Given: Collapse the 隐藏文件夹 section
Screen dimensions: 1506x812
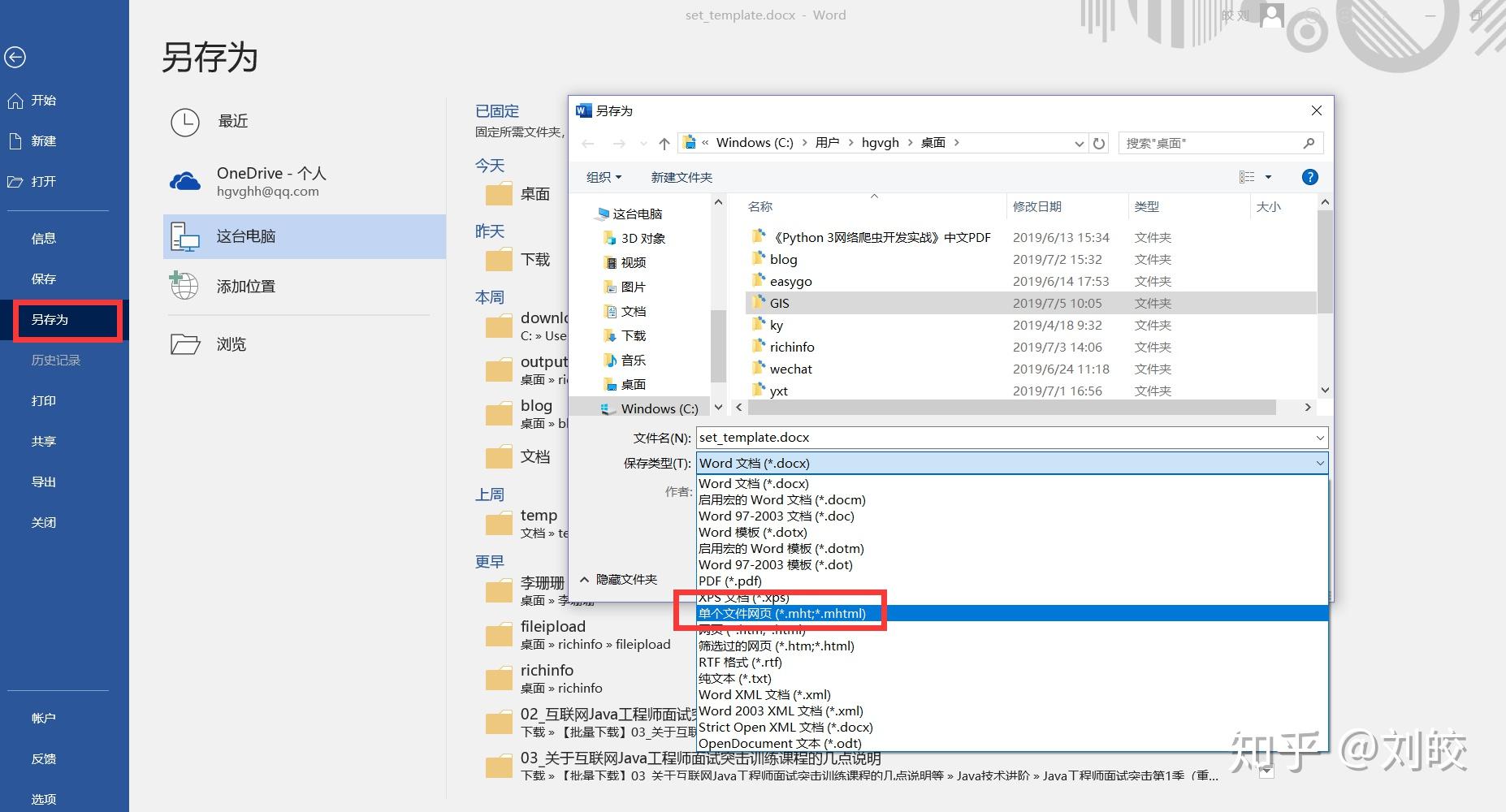Looking at the screenshot, I should point(618,580).
